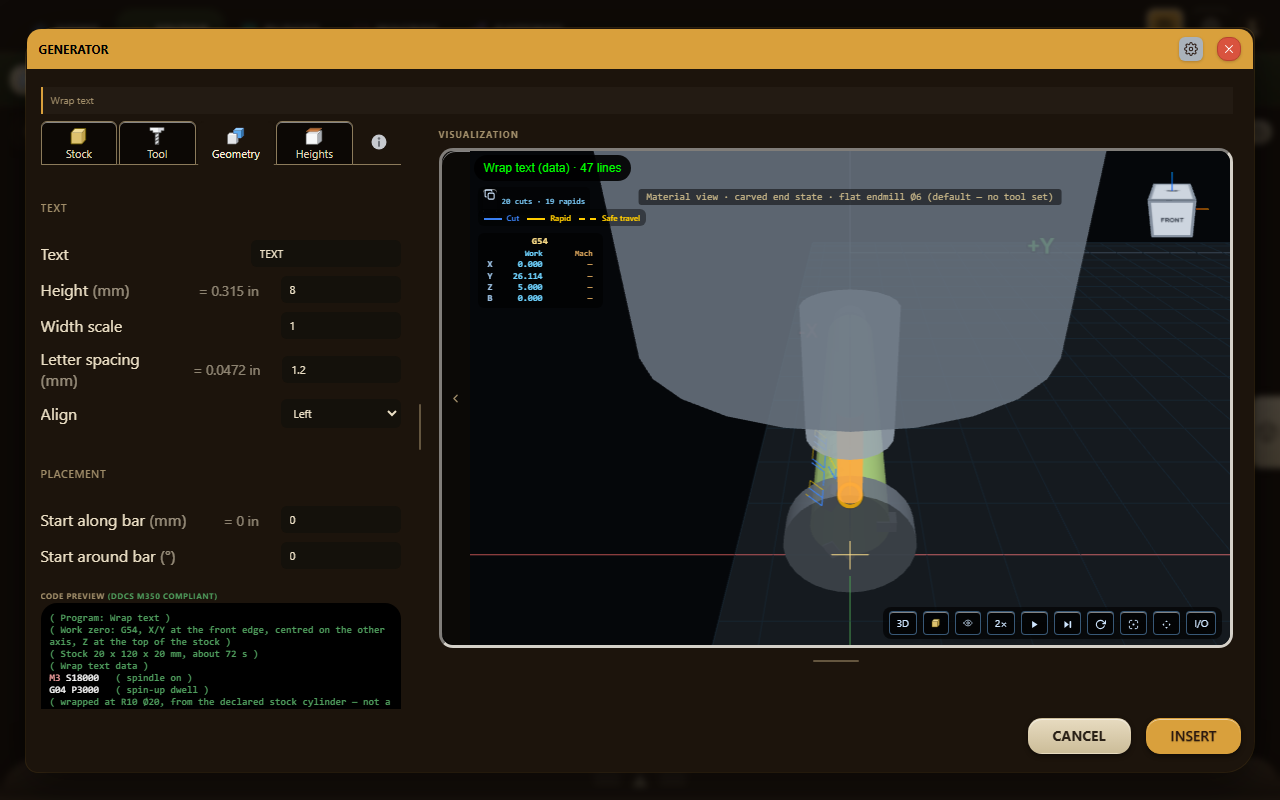Click the fit-to-view frame icon
This screenshot has height=800, width=1280.
pos(1133,623)
